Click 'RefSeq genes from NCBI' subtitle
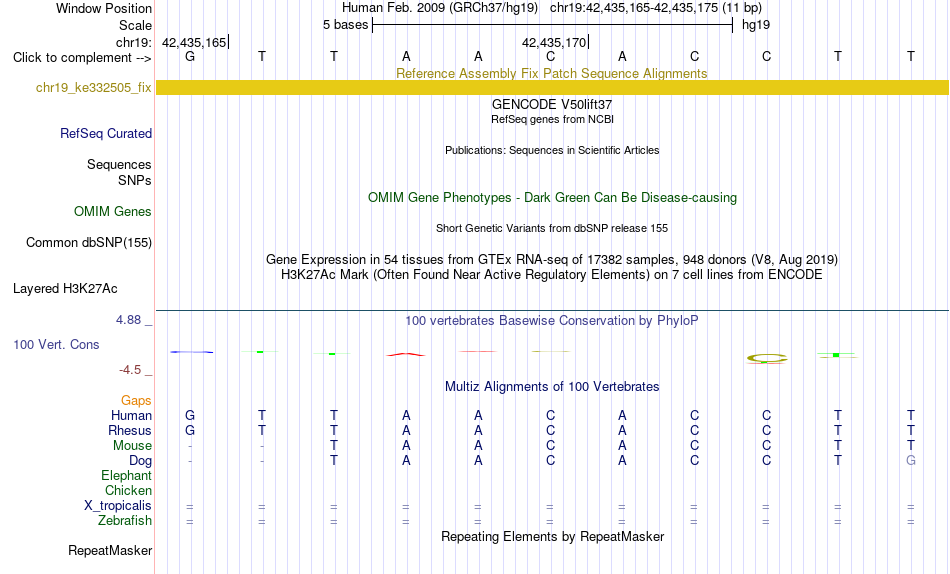950x574 pixels. (552, 119)
